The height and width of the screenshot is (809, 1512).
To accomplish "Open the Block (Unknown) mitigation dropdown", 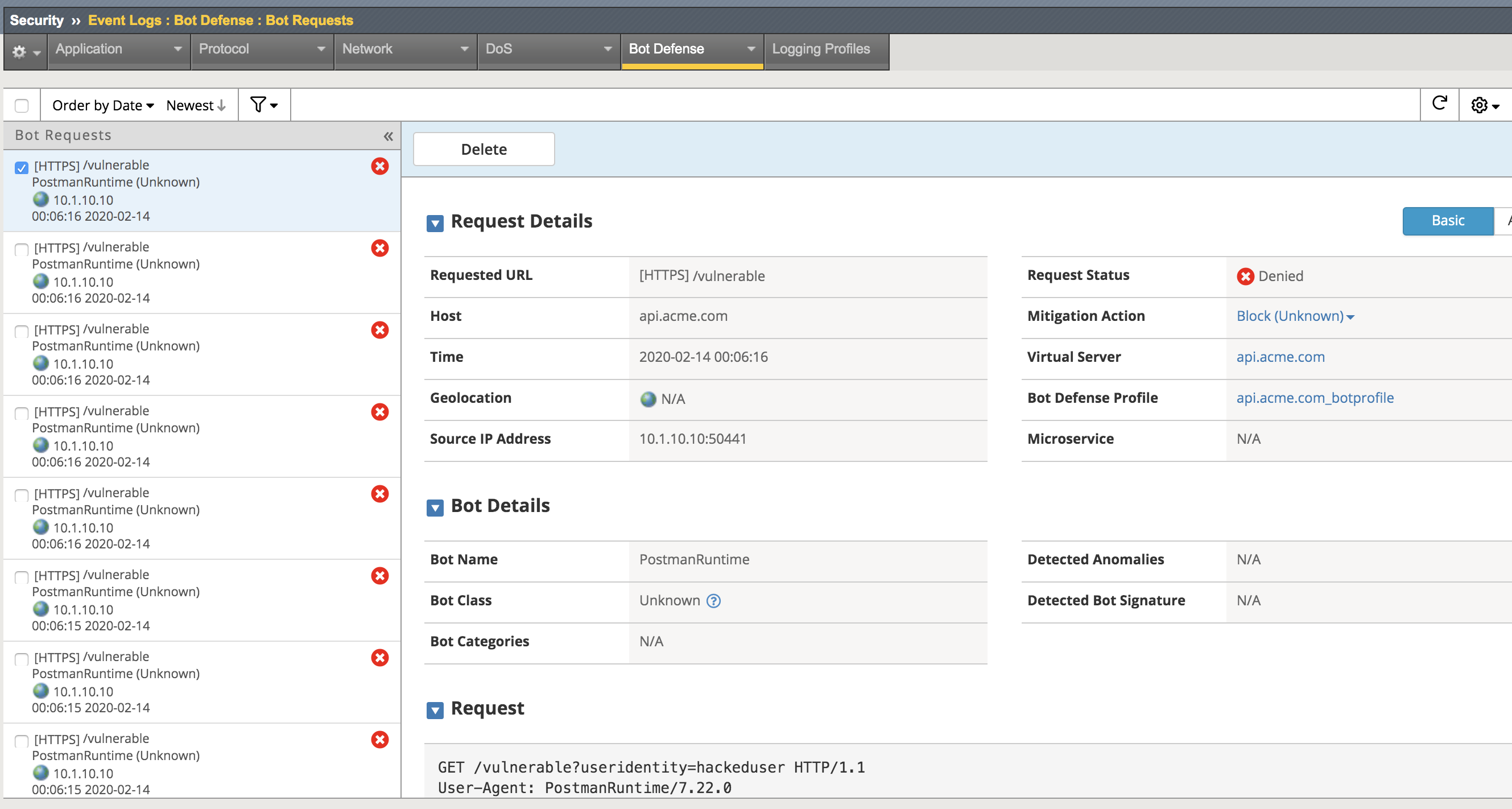I will coord(1295,316).
